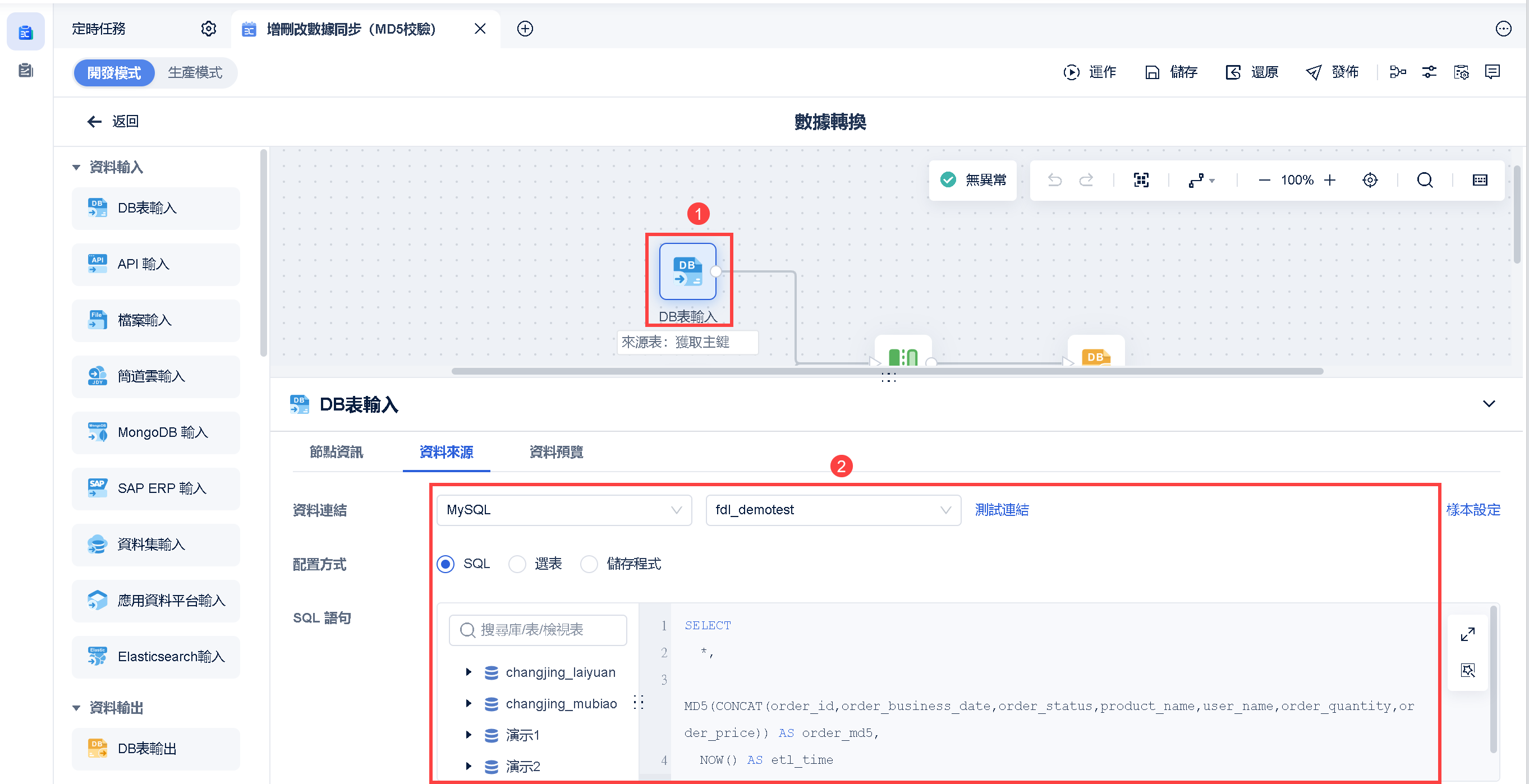Select the DB表輸入 node on canvas
Screen dimensions: 1529x784
point(687,271)
